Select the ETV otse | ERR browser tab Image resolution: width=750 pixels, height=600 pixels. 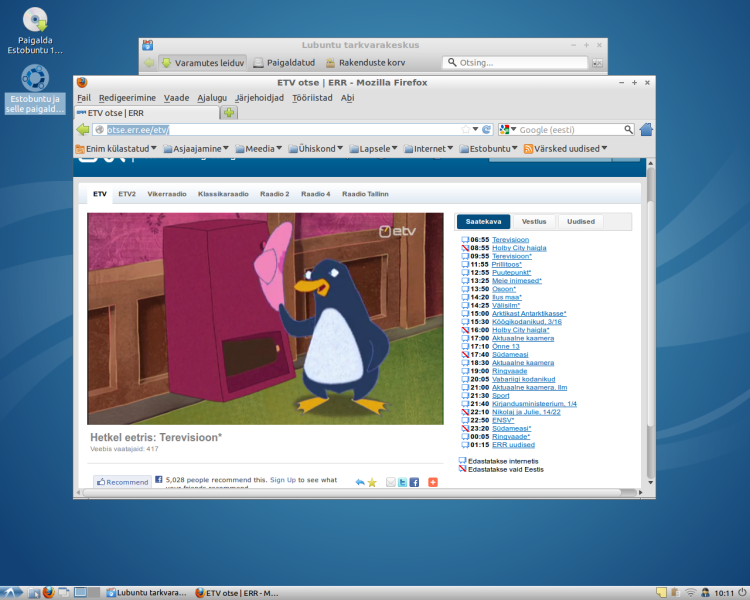pos(146,113)
